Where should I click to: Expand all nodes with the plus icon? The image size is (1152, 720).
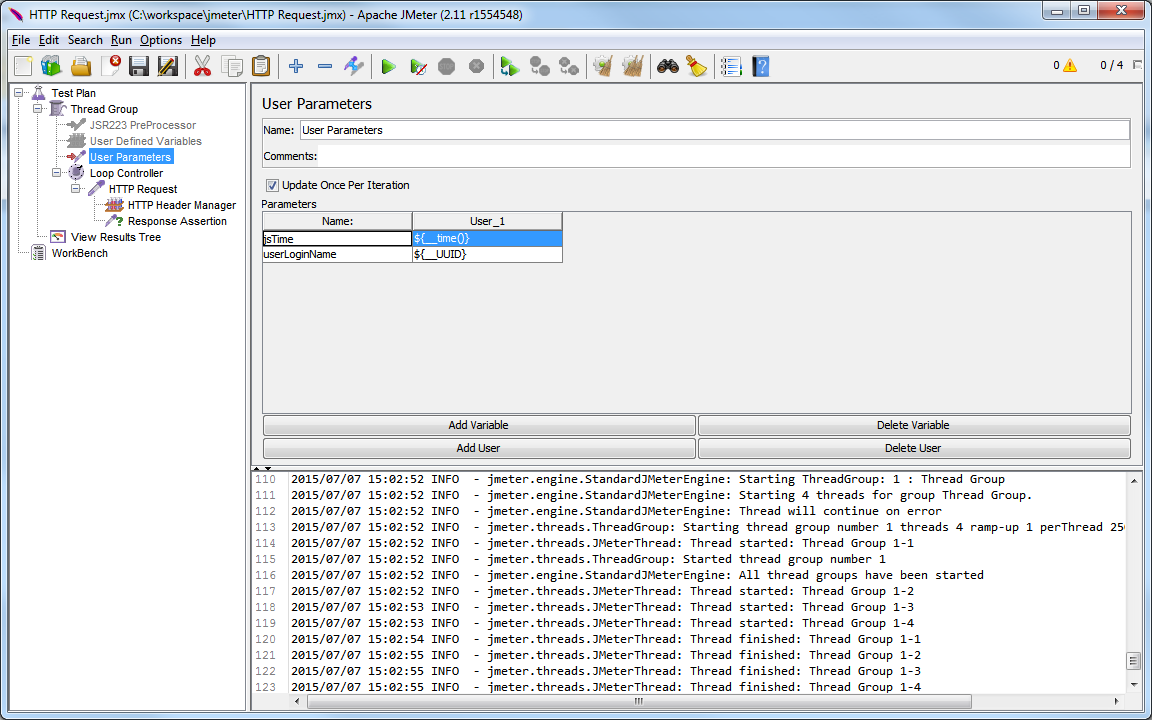tap(296, 66)
